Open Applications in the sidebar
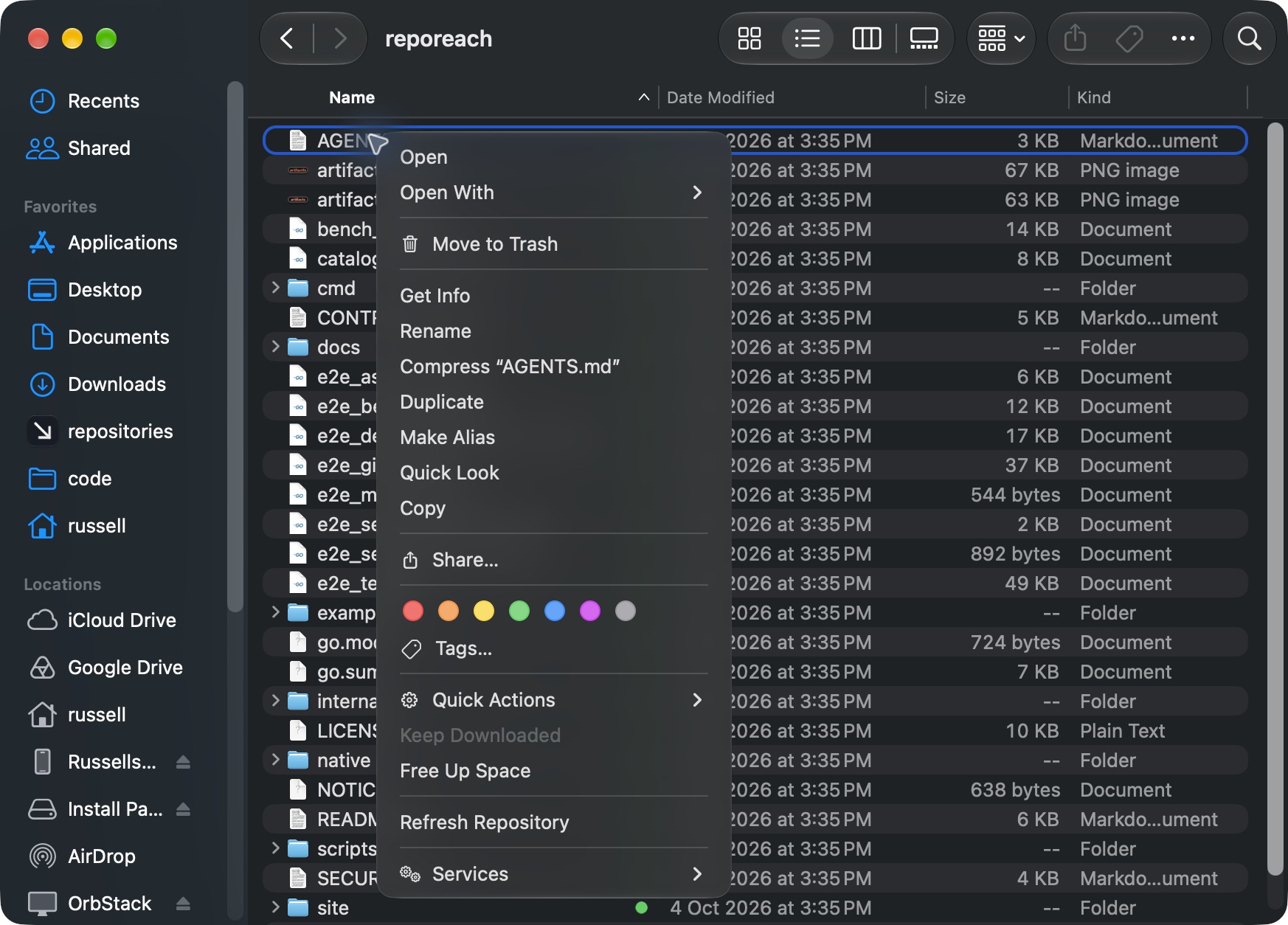1288x925 pixels. point(103,243)
